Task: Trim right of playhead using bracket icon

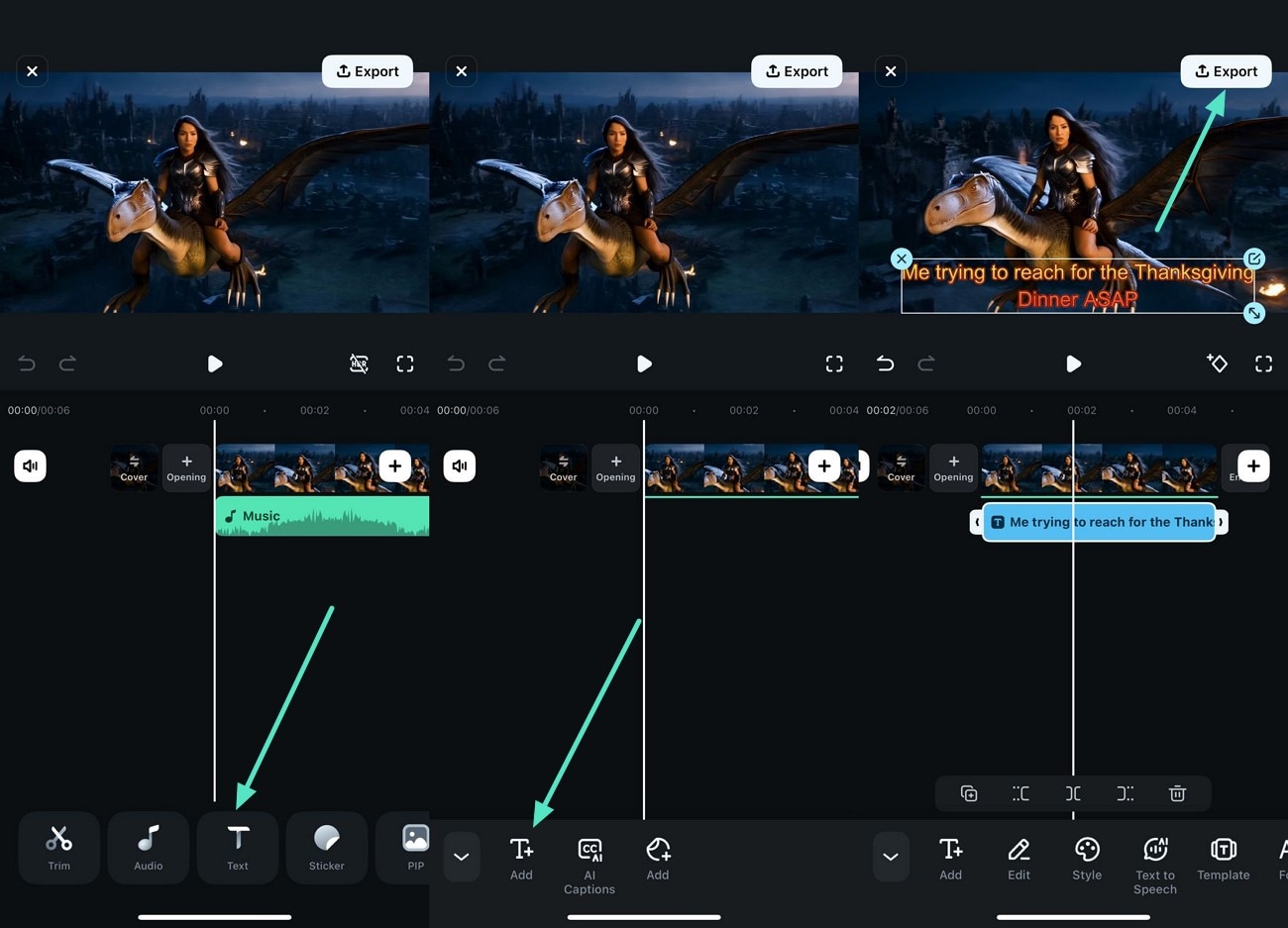Action: 1125,793
